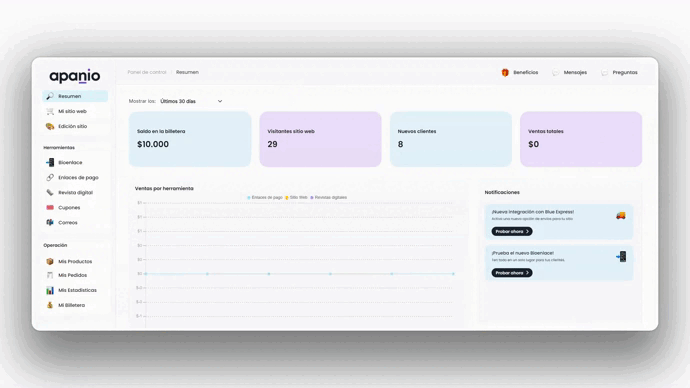This screenshot has width=690, height=388.
Task: Click the Edición sitio palette icon
Action: (x=50, y=126)
